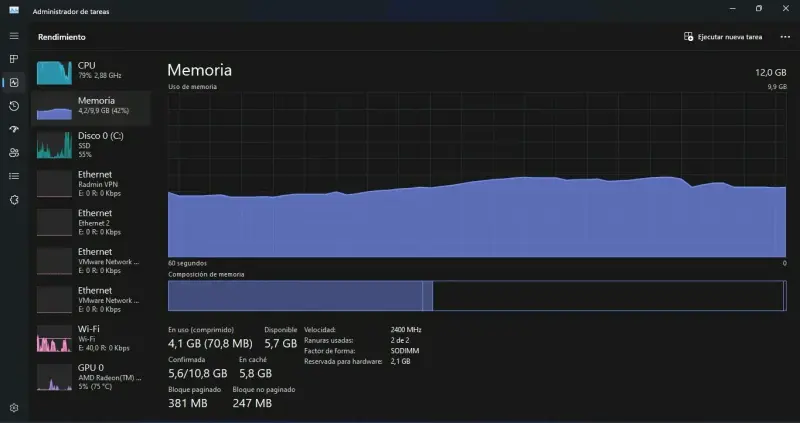Select the Ethernet 2 adapter entry

(x=91, y=222)
